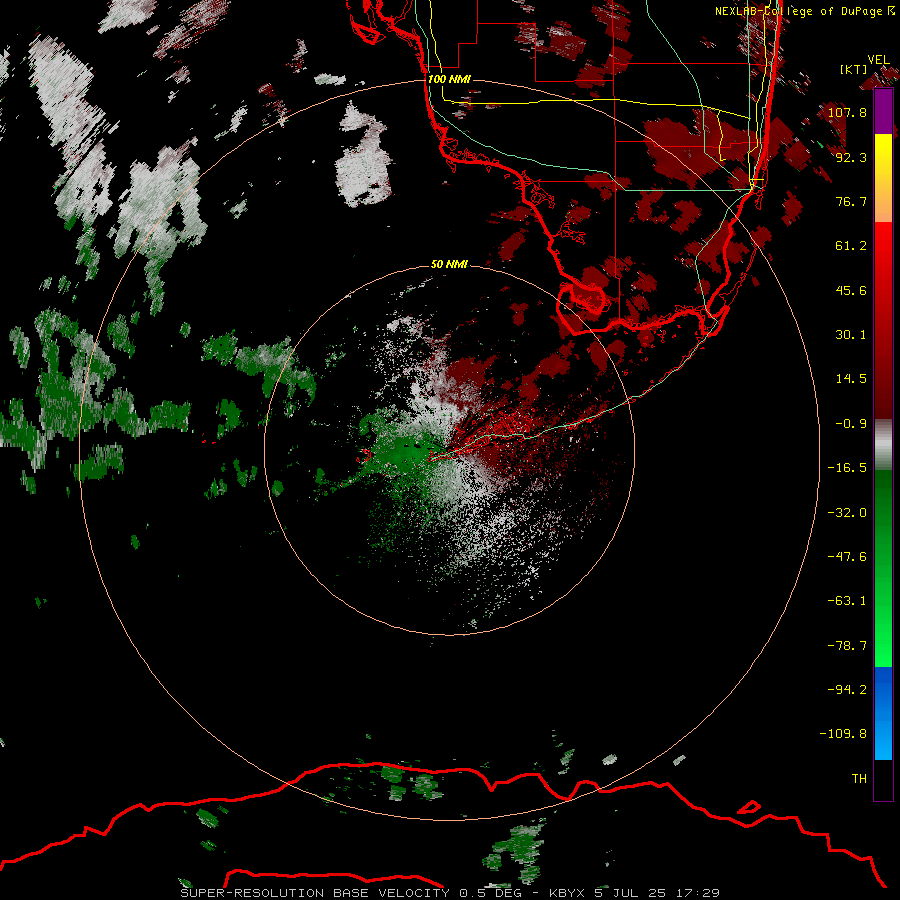Click the -16.5 velocity scale value
Screen dimensions: 900x900
point(847,468)
